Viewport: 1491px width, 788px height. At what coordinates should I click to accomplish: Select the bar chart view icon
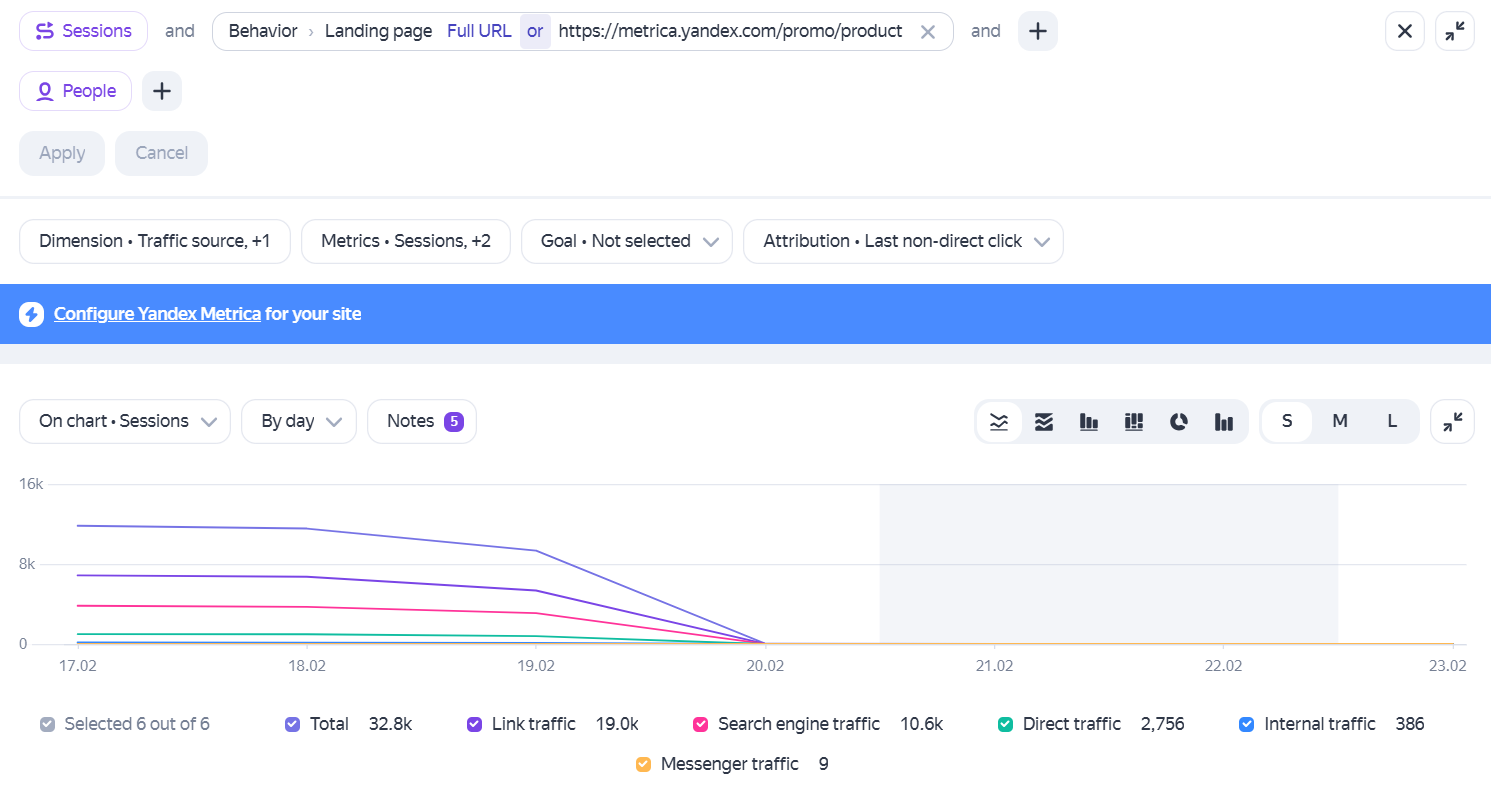(1089, 422)
